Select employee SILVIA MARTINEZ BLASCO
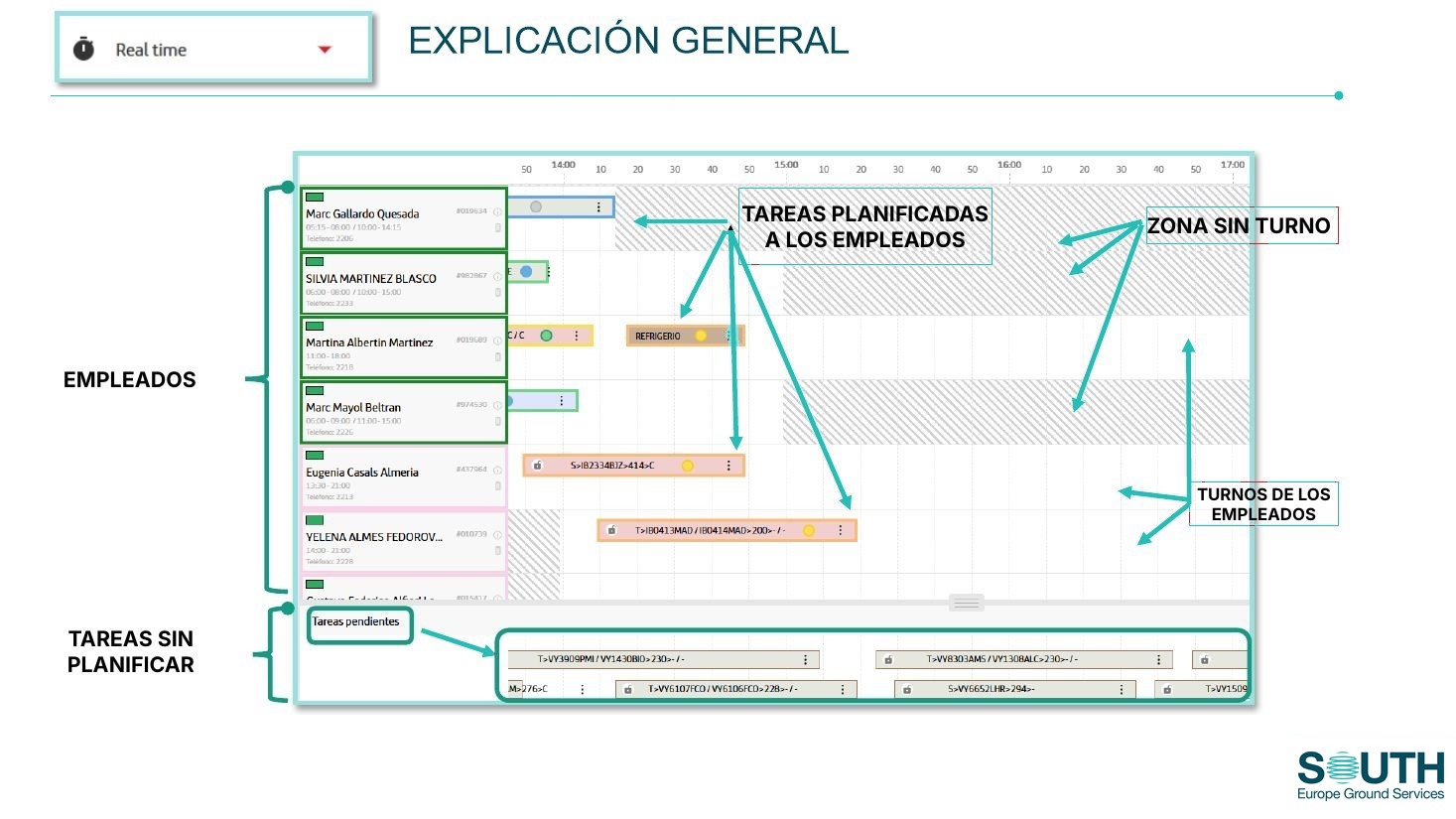Viewport: 1456px width, 819px height. point(403,283)
